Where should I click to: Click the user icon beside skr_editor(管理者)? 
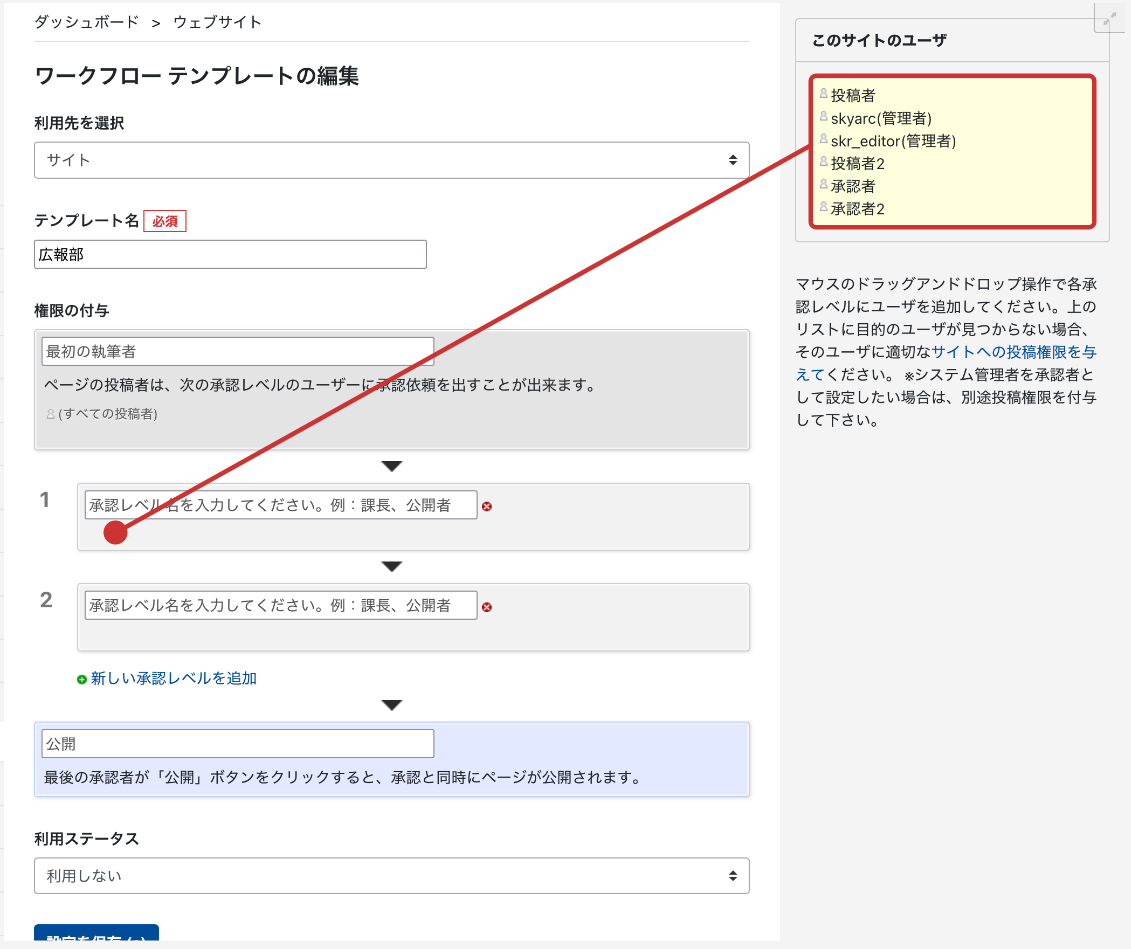pyautogui.click(x=824, y=140)
